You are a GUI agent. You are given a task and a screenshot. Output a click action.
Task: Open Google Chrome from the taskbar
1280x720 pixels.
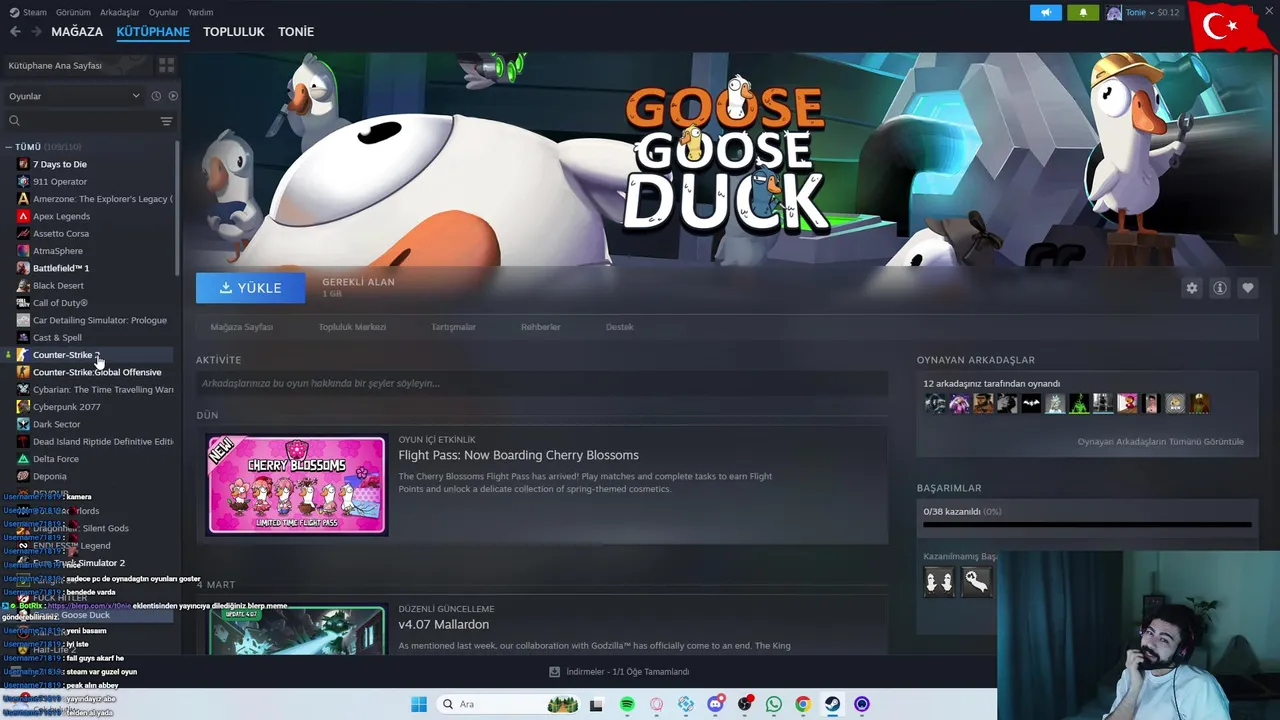pyautogui.click(x=803, y=704)
